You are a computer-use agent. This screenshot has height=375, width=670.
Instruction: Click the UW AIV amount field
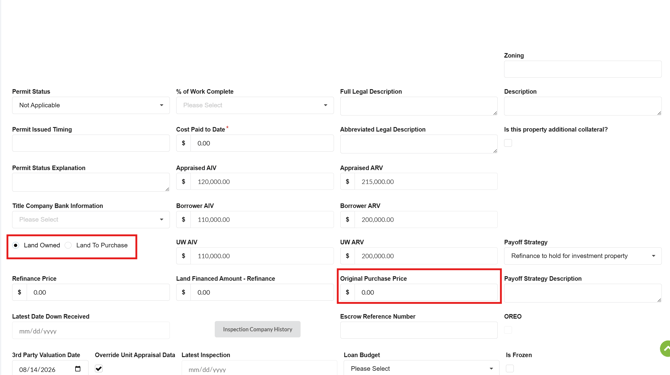tap(262, 256)
